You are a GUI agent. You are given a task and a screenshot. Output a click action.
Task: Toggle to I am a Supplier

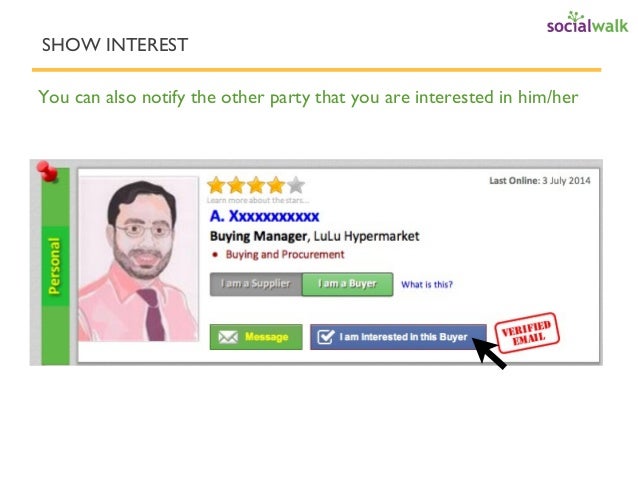click(256, 284)
